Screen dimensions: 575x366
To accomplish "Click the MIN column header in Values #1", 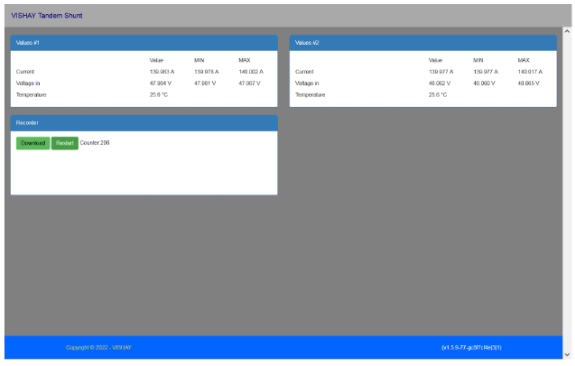I will [199, 60].
